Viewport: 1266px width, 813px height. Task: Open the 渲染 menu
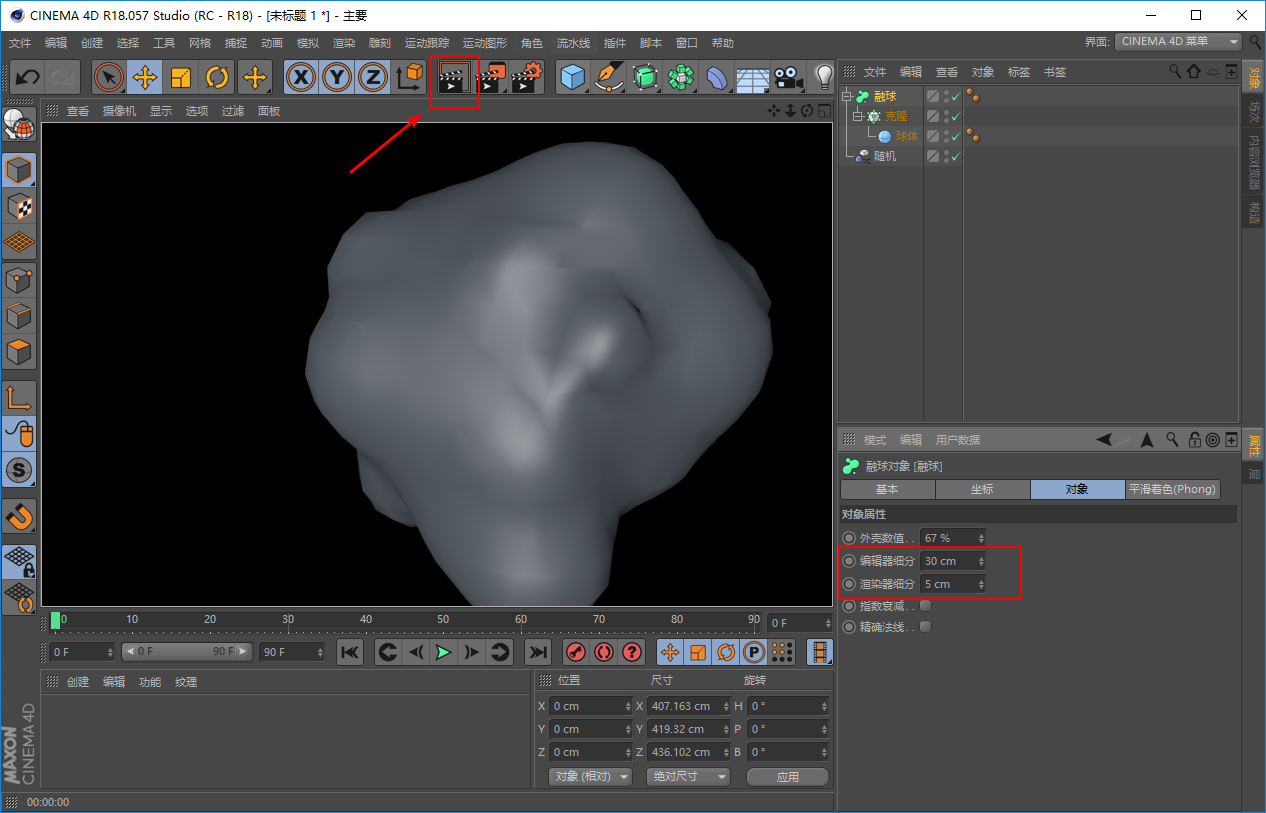(x=344, y=43)
